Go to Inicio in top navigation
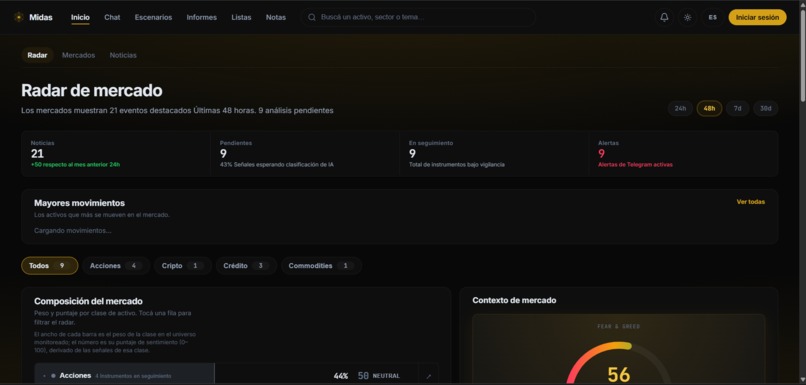Screen dimensions: 806x385 [80, 17]
